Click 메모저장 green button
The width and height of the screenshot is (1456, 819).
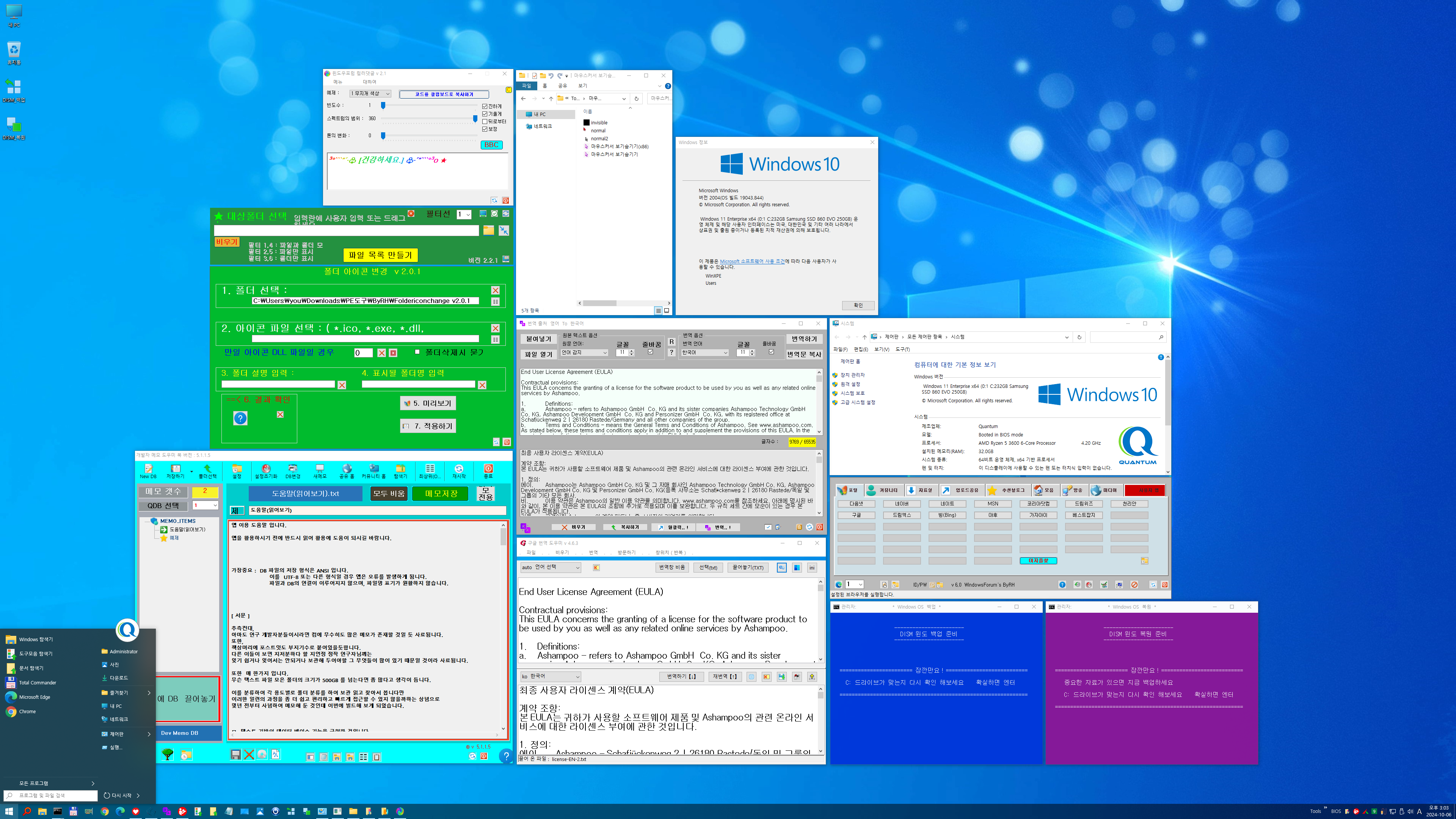coord(441,493)
